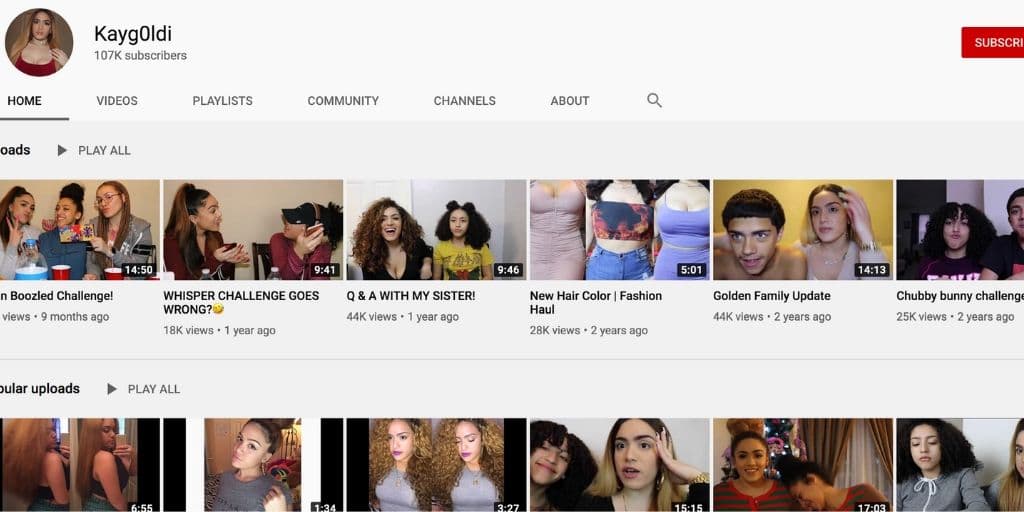Click Q & A WITH MY SISTER! title
This screenshot has width=1024, height=512.
411,296
